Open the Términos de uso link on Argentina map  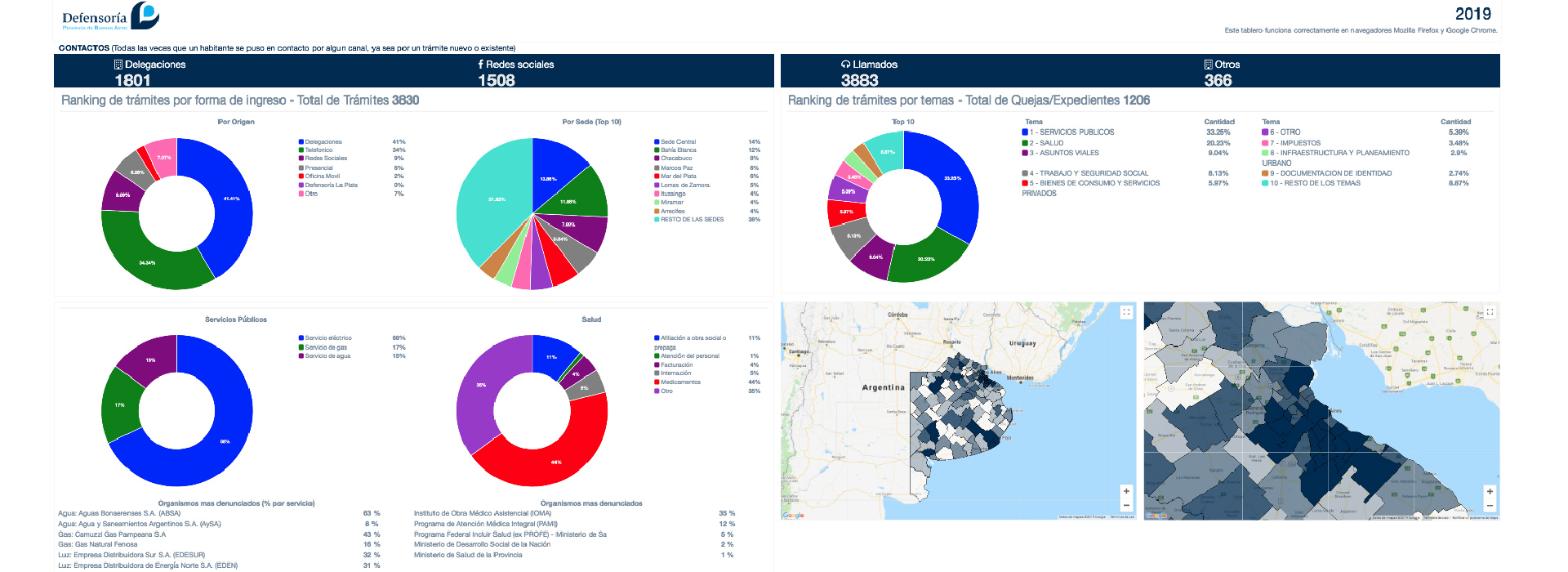[1121, 517]
